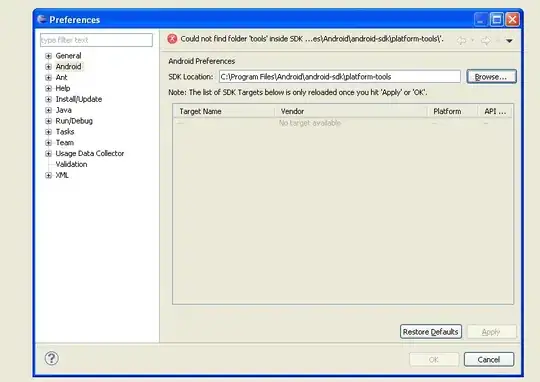Click the help question mark icon

point(52,358)
